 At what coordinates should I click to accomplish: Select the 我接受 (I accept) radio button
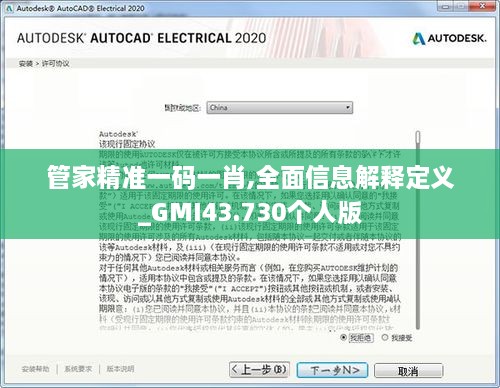(x=385, y=337)
